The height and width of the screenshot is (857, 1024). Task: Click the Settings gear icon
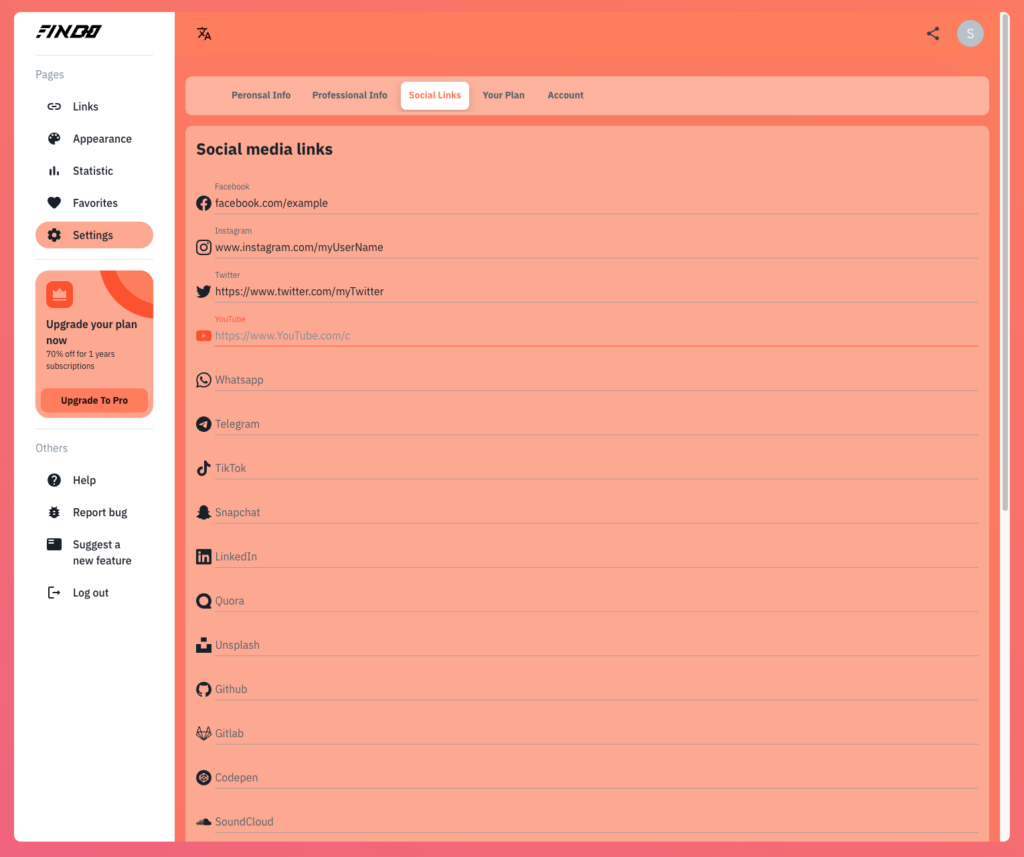click(x=54, y=235)
